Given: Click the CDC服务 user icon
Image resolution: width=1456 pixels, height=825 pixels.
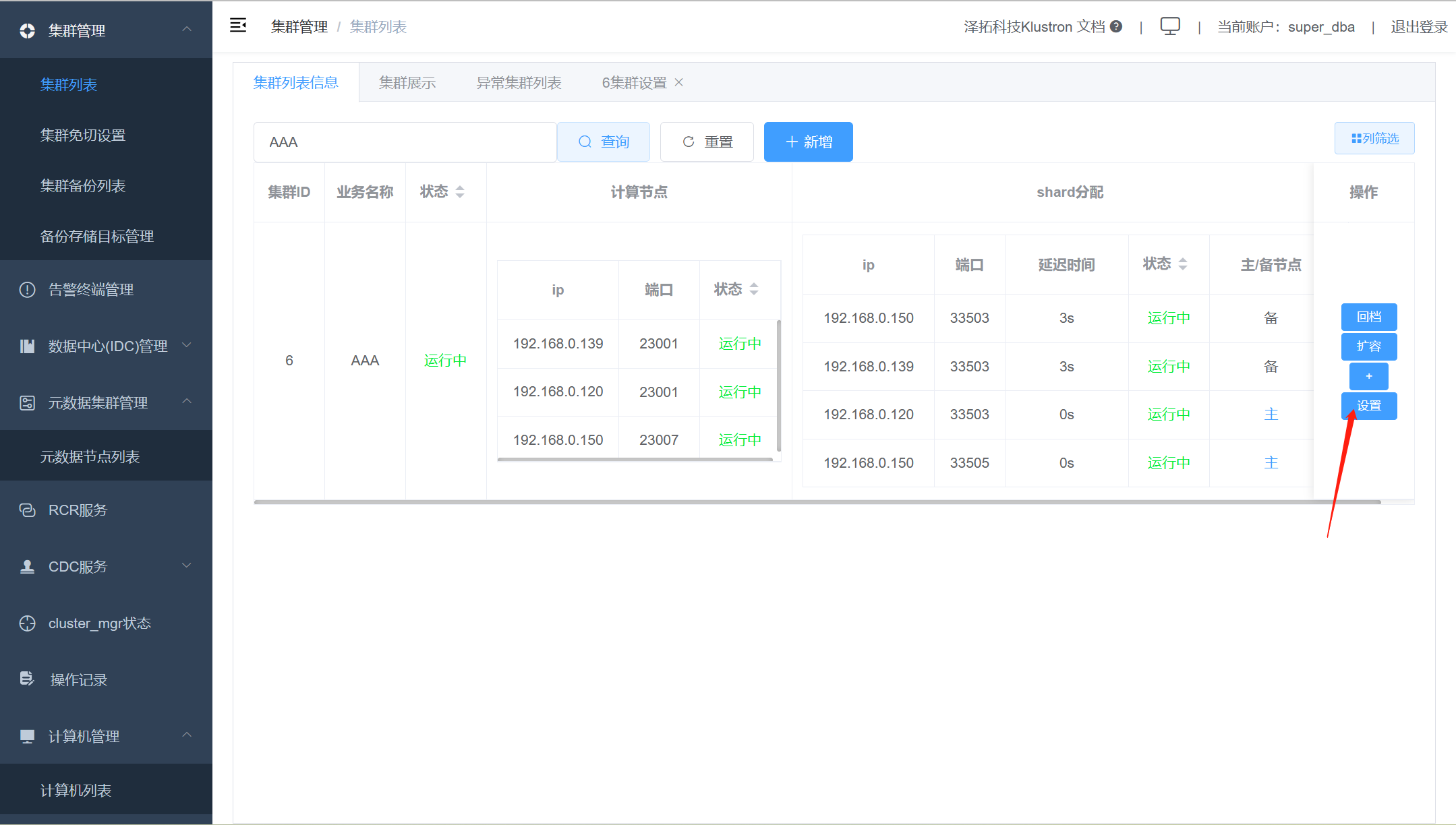Looking at the screenshot, I should [27, 567].
